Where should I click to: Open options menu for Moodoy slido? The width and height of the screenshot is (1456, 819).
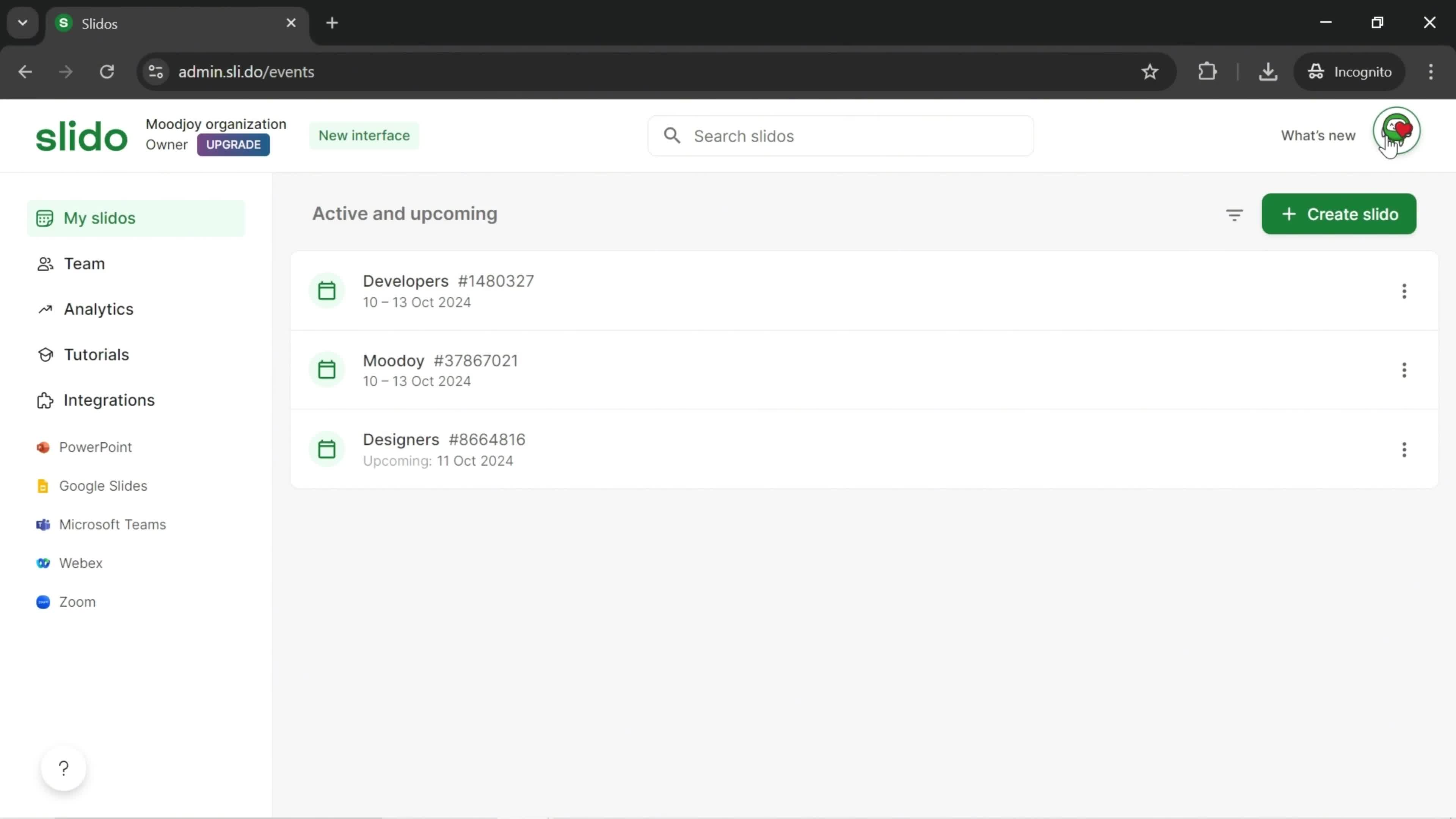point(1404,370)
